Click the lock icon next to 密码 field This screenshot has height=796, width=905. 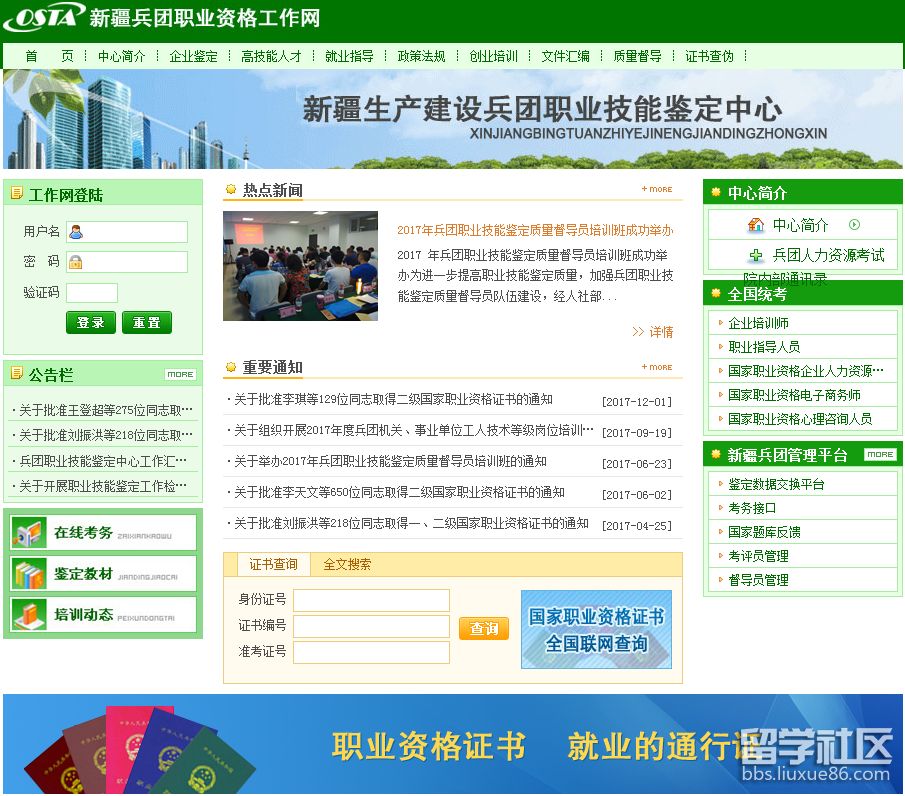pyautogui.click(x=75, y=264)
